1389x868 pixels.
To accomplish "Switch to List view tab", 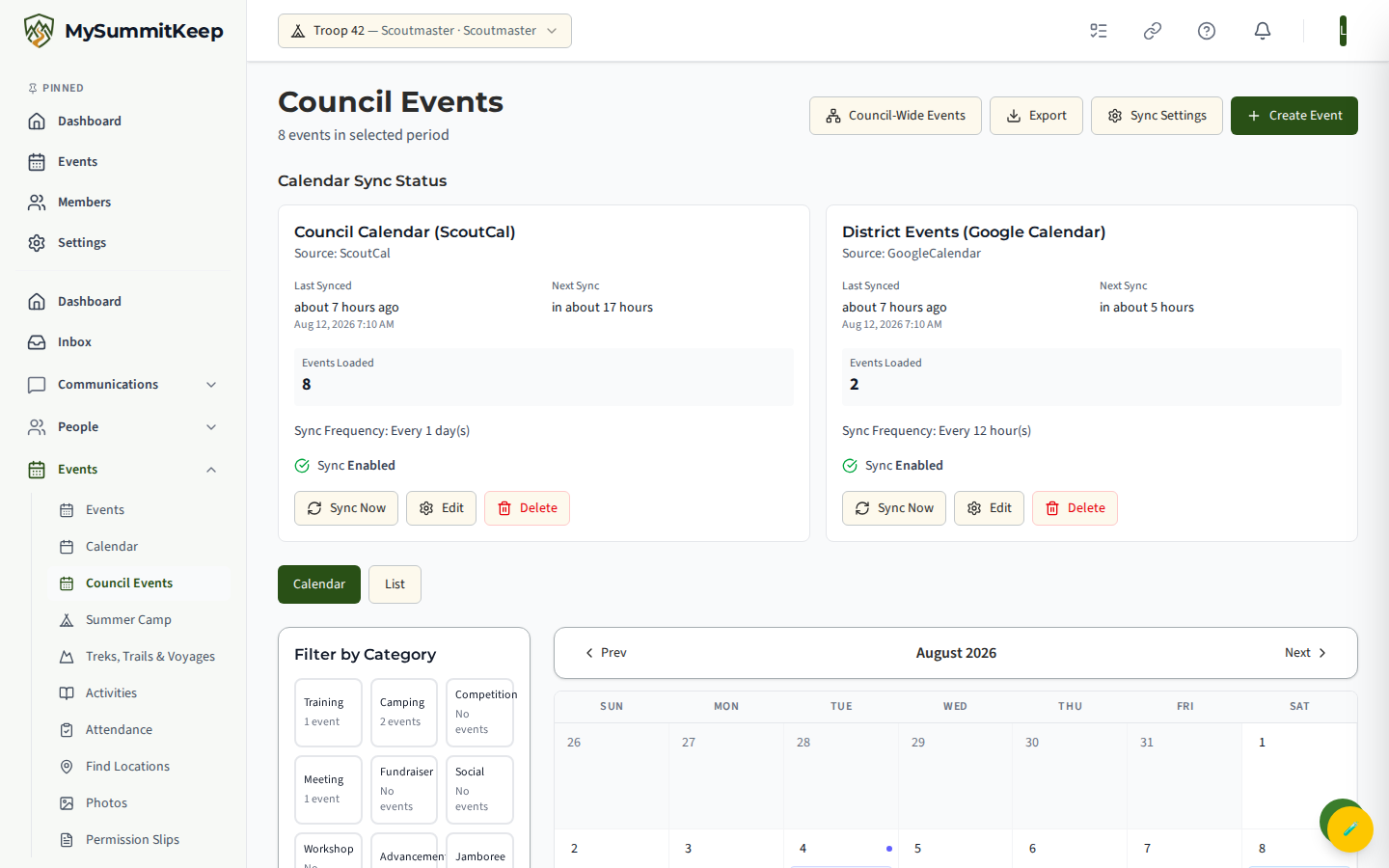I will [395, 584].
